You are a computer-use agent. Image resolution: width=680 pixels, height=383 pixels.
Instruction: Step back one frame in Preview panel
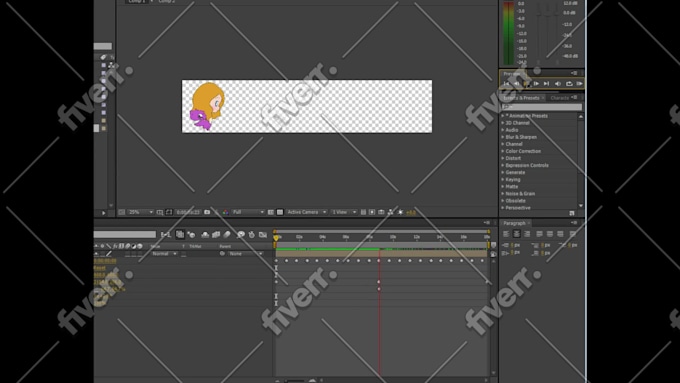click(x=516, y=84)
